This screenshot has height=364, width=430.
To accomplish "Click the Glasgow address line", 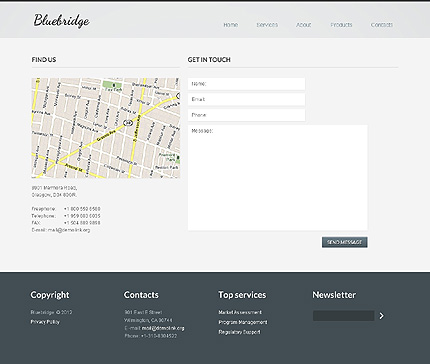I will click(x=54, y=195).
